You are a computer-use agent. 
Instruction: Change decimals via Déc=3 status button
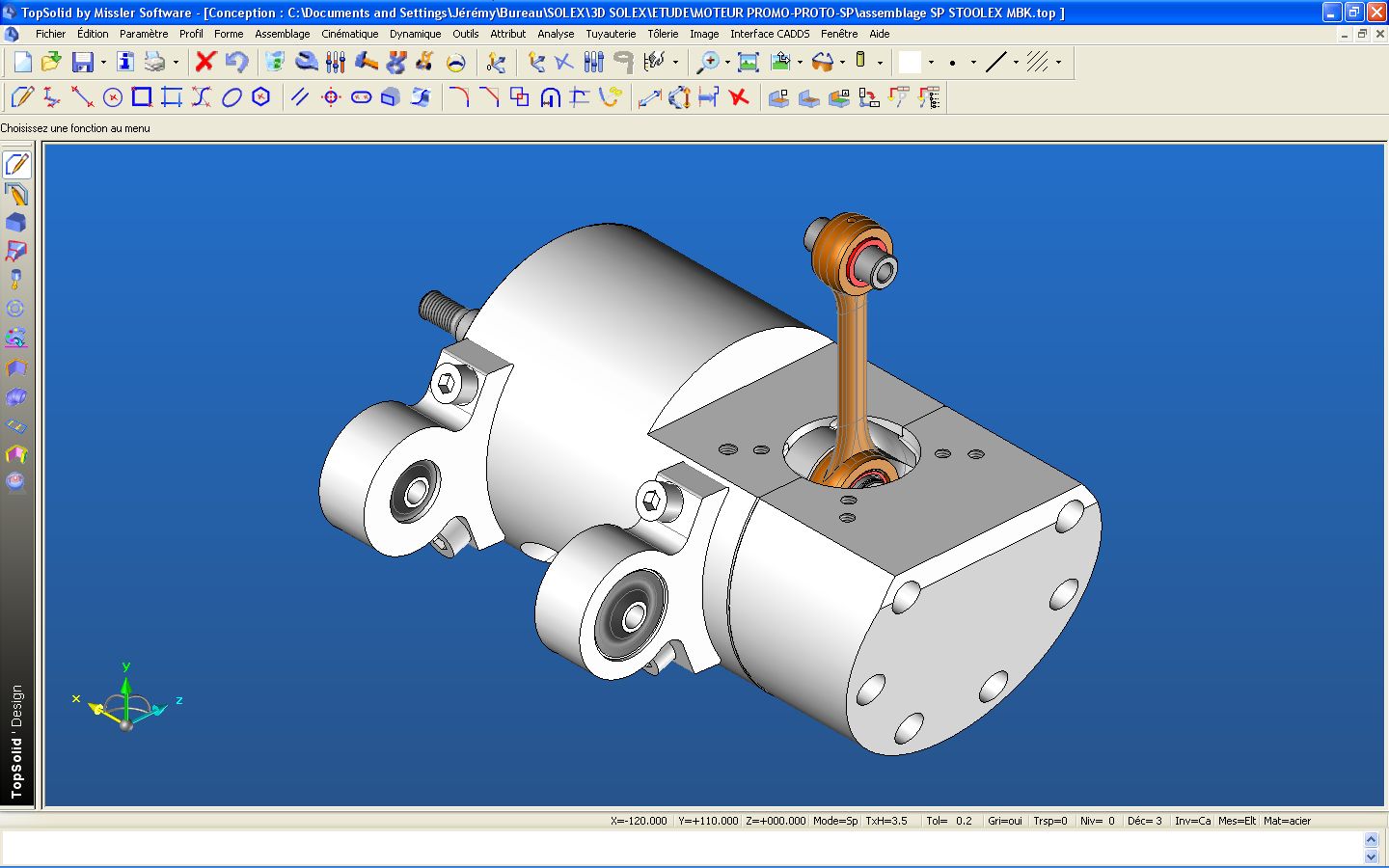pyautogui.click(x=1146, y=821)
